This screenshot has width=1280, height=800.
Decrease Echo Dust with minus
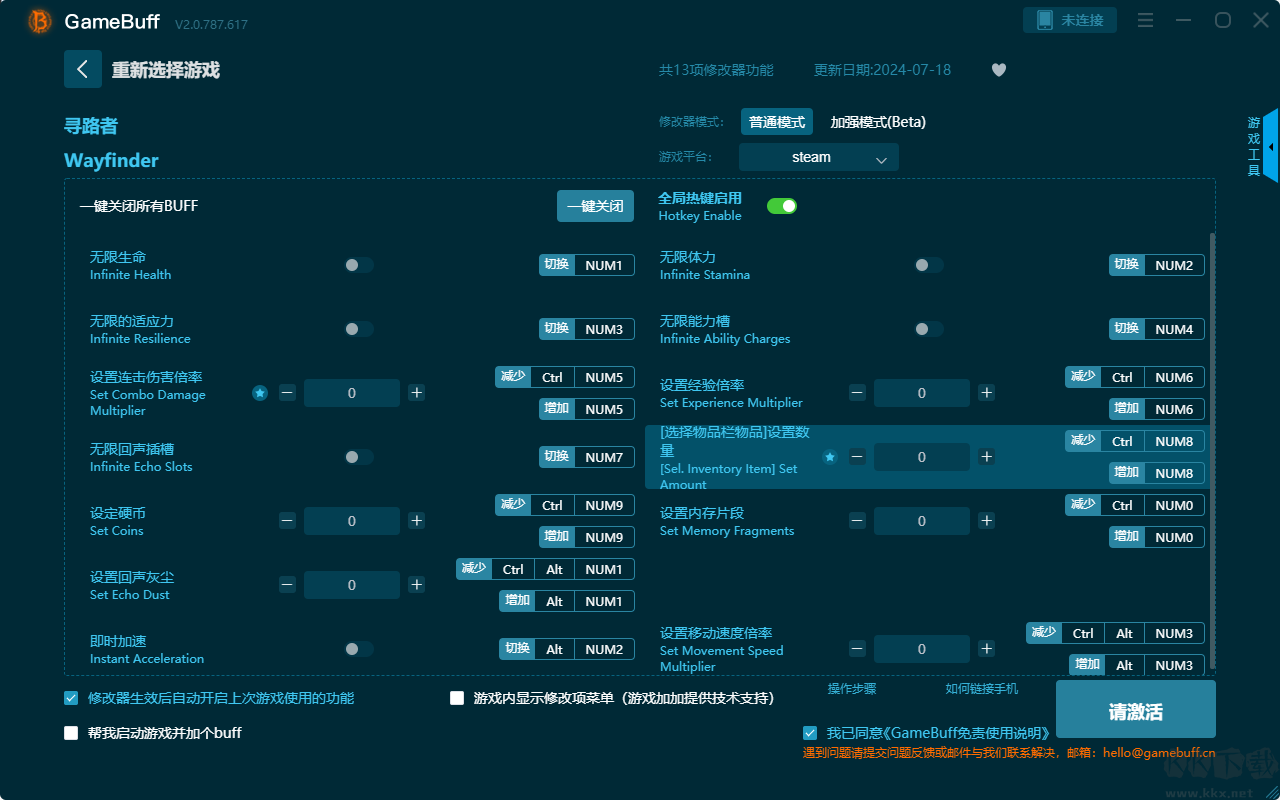click(x=287, y=585)
